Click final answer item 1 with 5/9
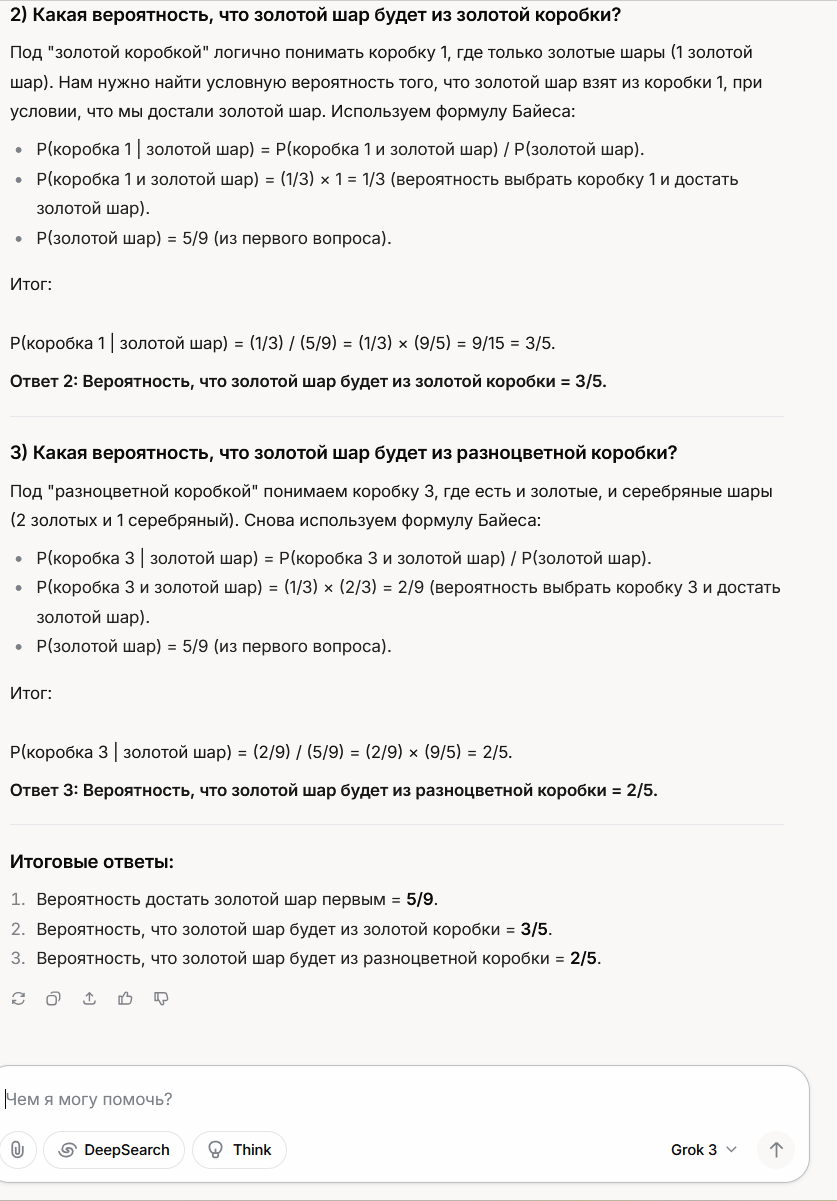 click(237, 899)
